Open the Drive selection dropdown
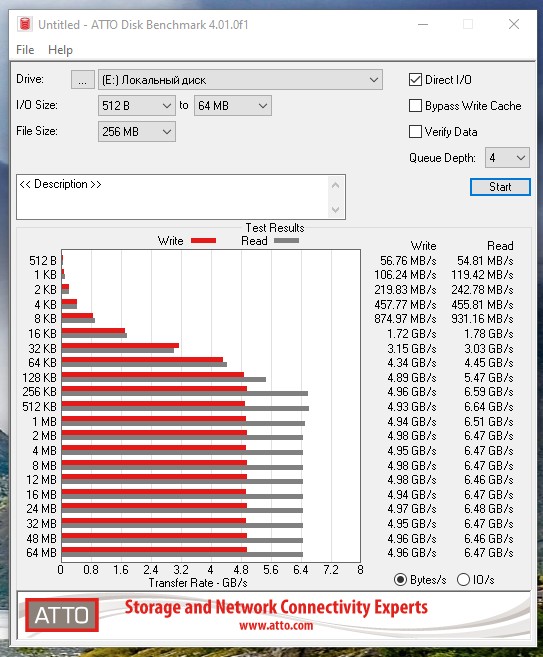 240,80
